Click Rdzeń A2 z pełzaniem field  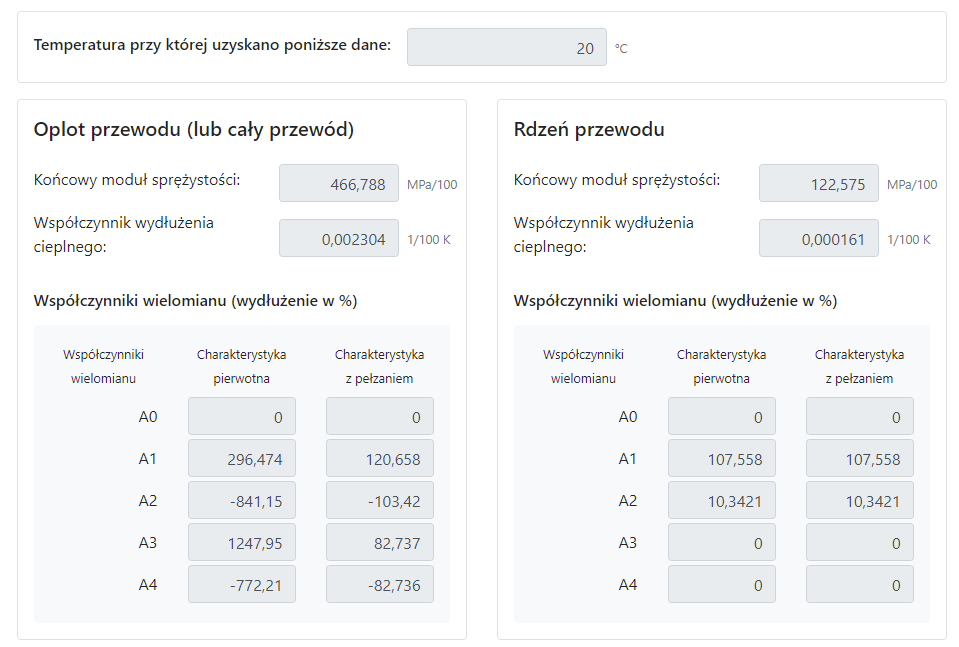860,500
